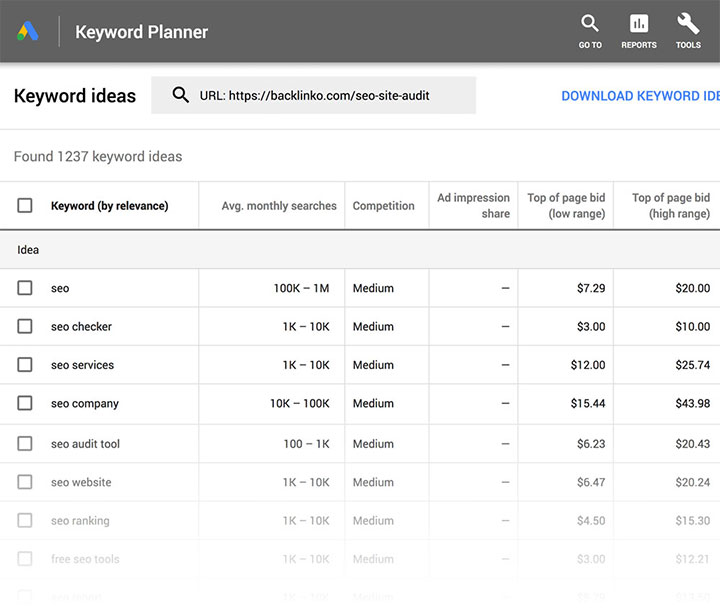The image size is (720, 613).
Task: Check the box for seo audit tool
Action: [x=25, y=444]
